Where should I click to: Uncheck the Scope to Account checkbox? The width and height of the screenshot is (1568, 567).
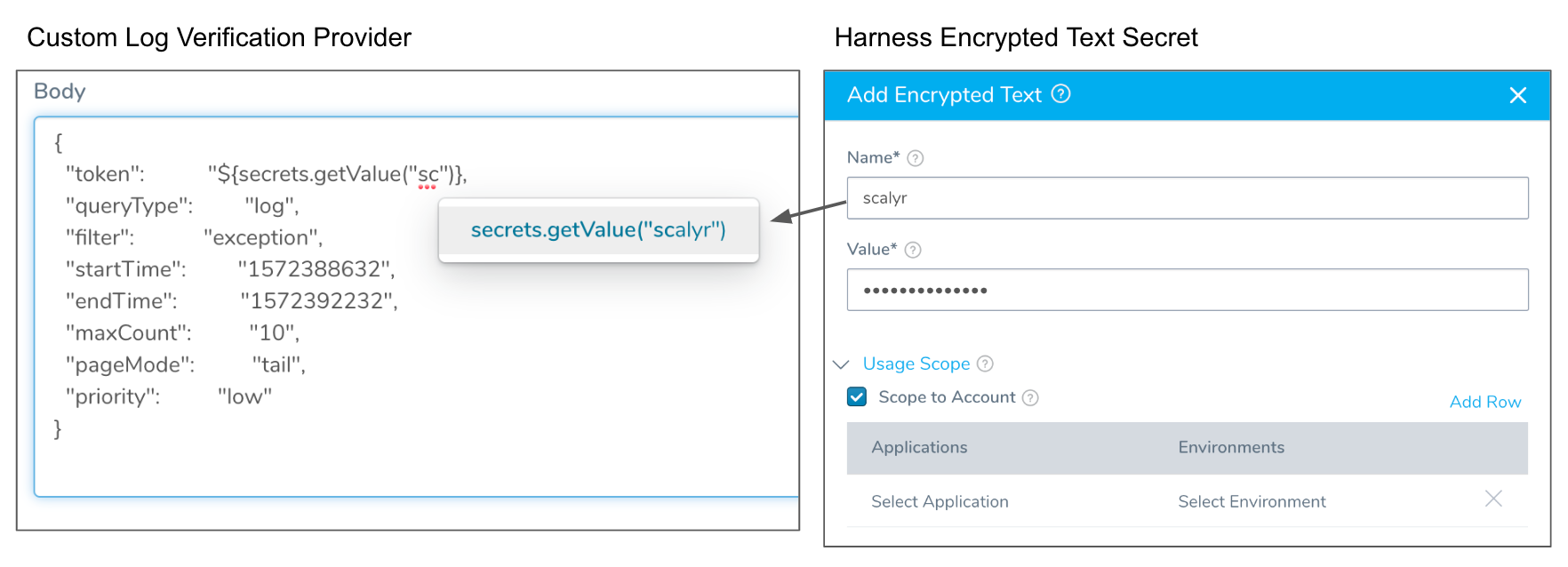pyautogui.click(x=857, y=396)
